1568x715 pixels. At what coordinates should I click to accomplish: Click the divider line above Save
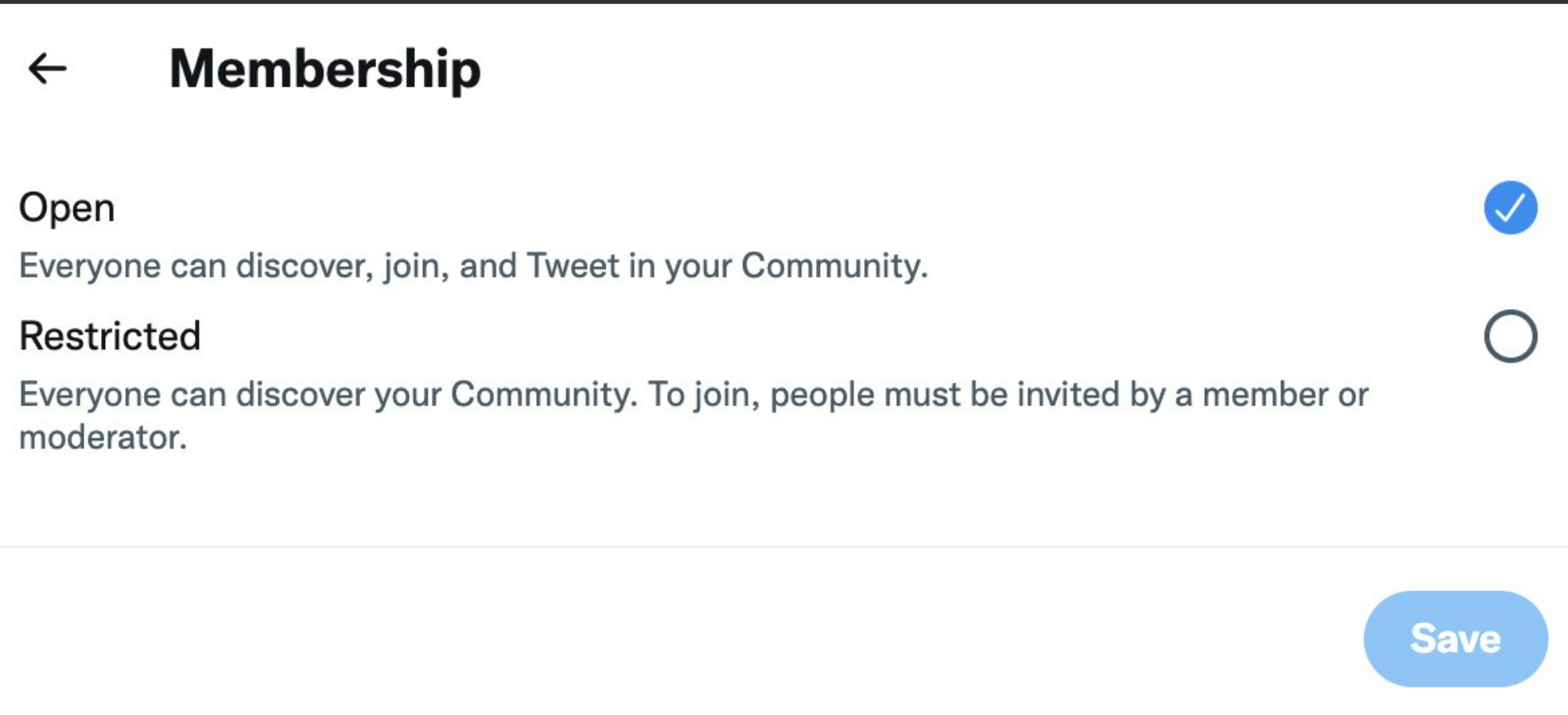[784, 547]
